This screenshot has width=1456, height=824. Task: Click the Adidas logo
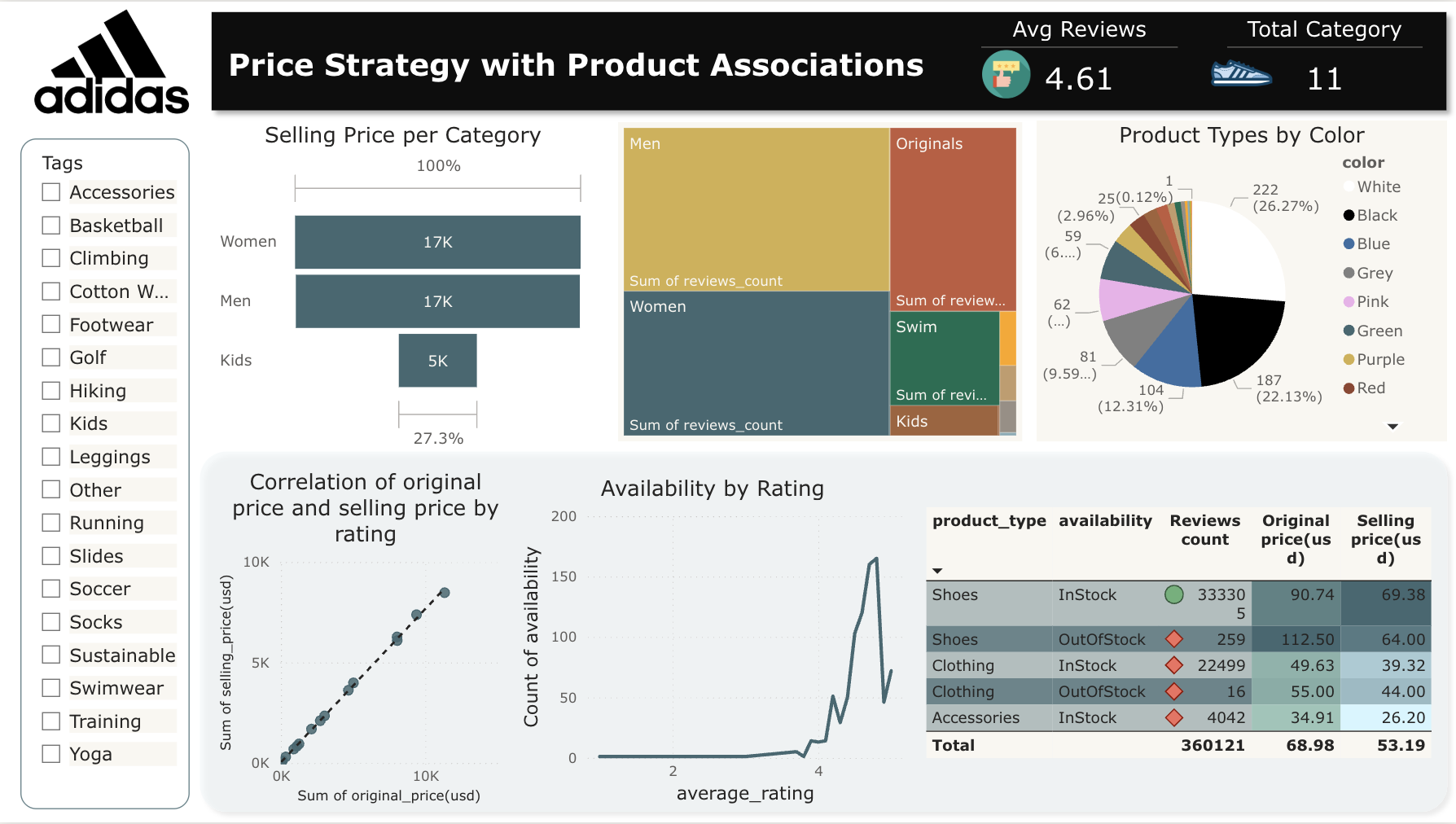(x=112, y=64)
